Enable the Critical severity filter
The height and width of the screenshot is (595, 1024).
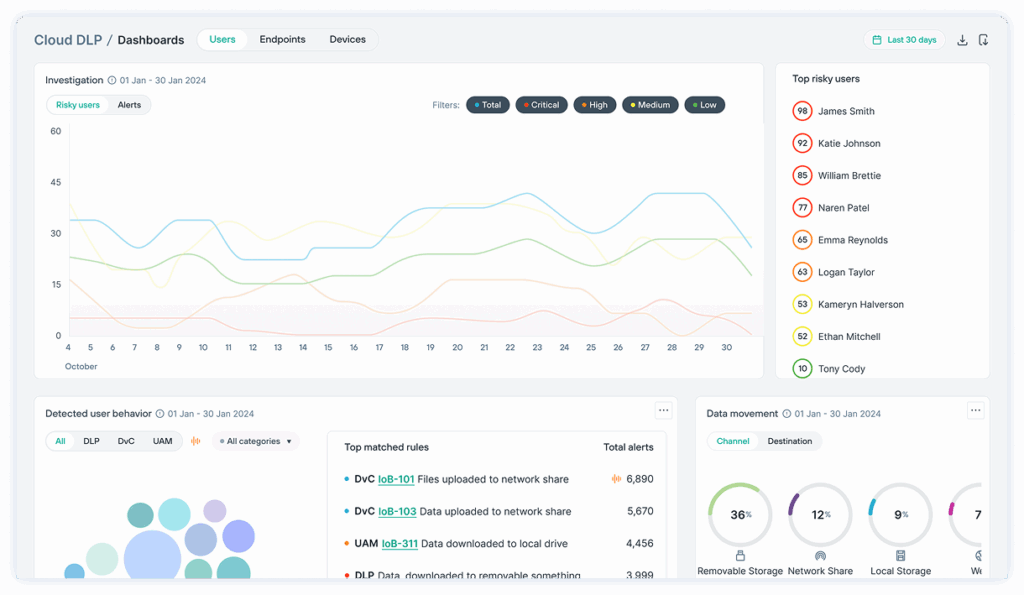(x=541, y=104)
